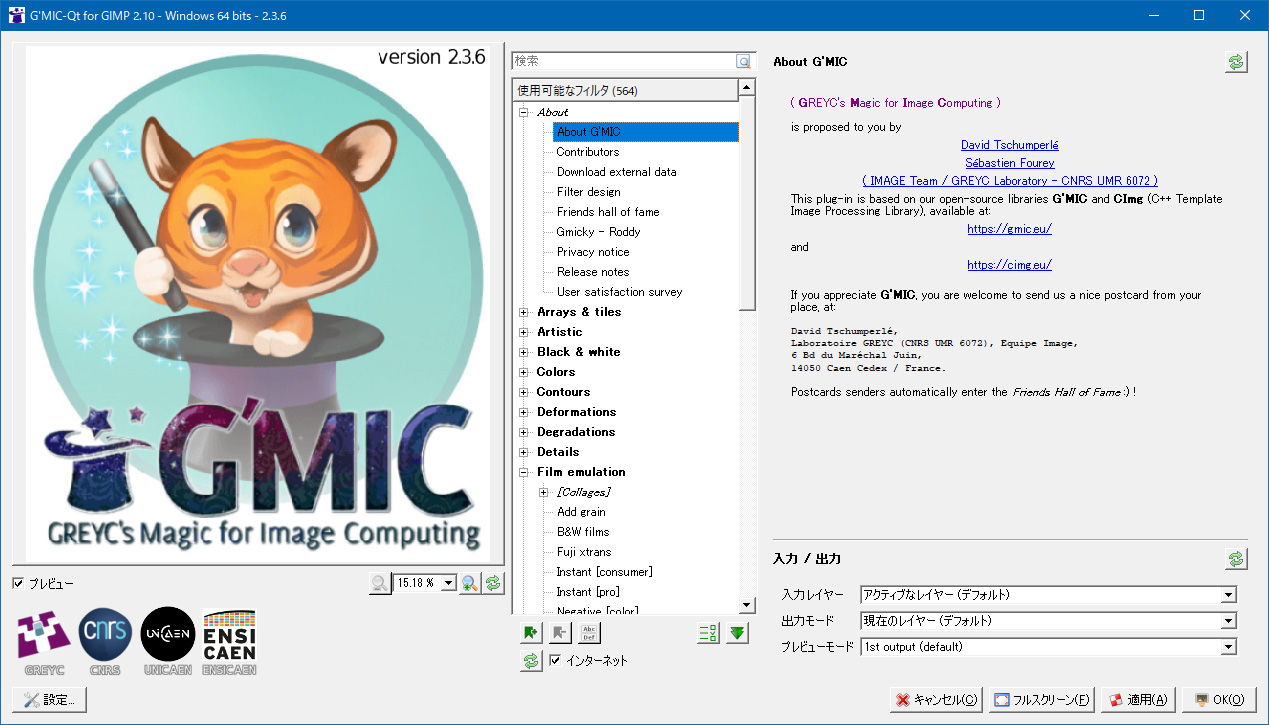This screenshot has height=725, width=1269.
Task: Remove the selected fave bookmark
Action: point(560,632)
